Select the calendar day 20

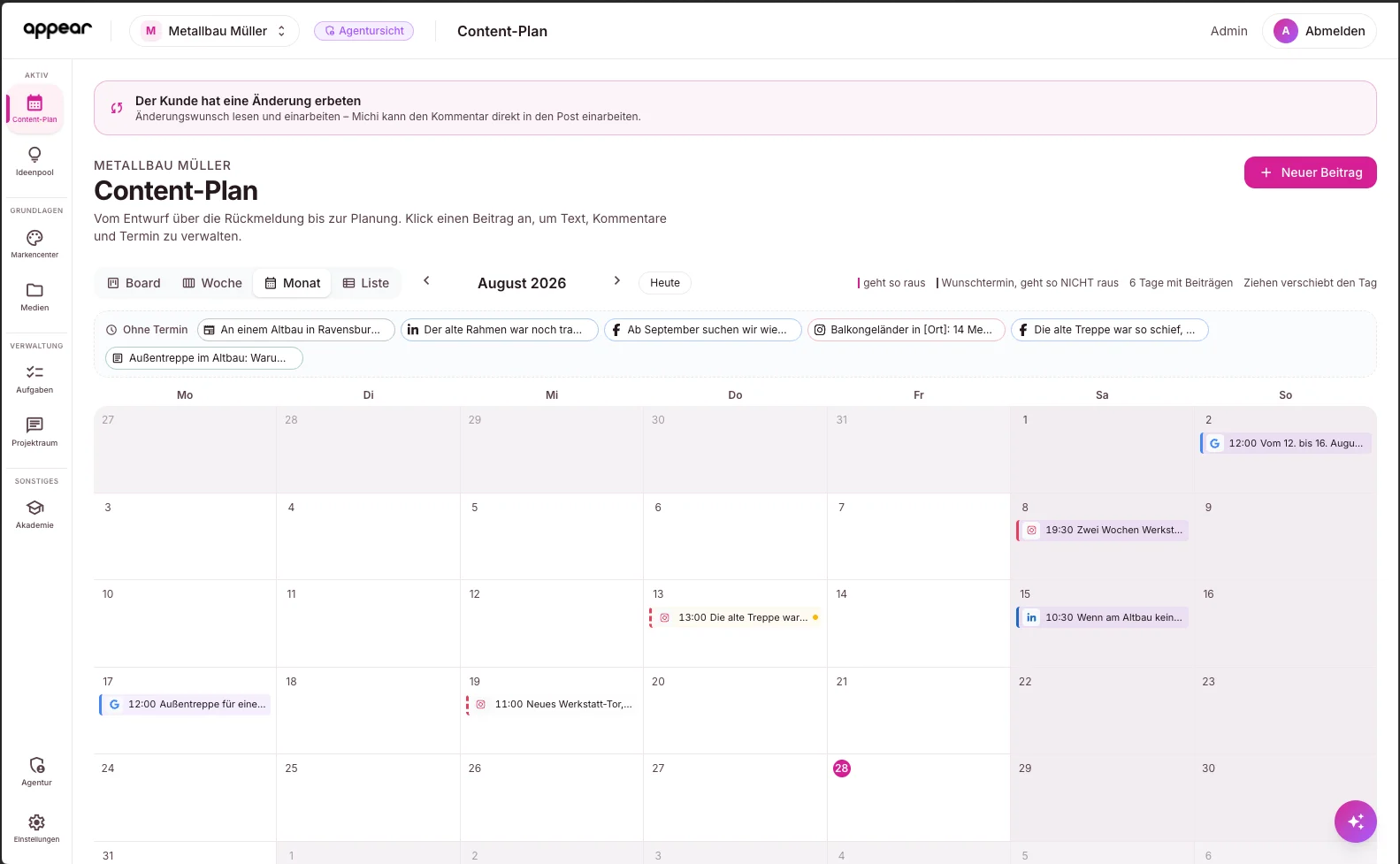[x=658, y=682]
